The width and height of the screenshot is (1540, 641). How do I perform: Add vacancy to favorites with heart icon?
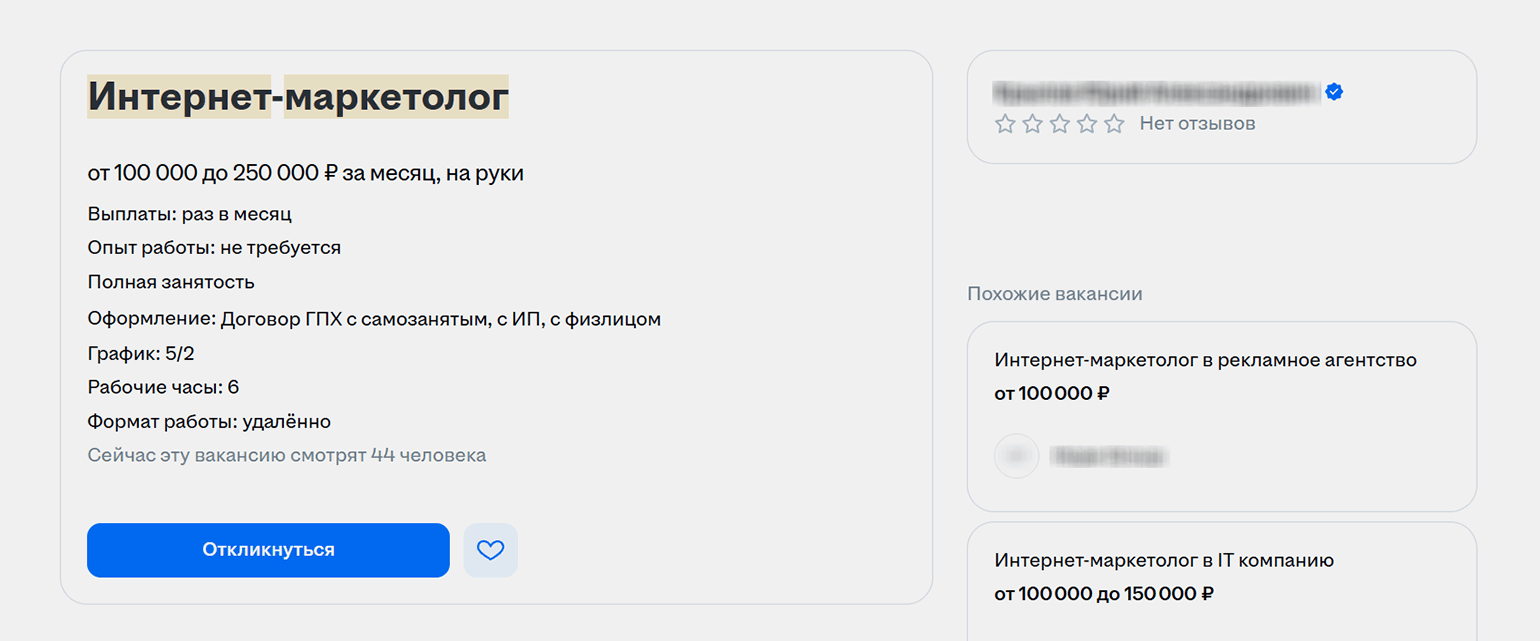(x=490, y=550)
